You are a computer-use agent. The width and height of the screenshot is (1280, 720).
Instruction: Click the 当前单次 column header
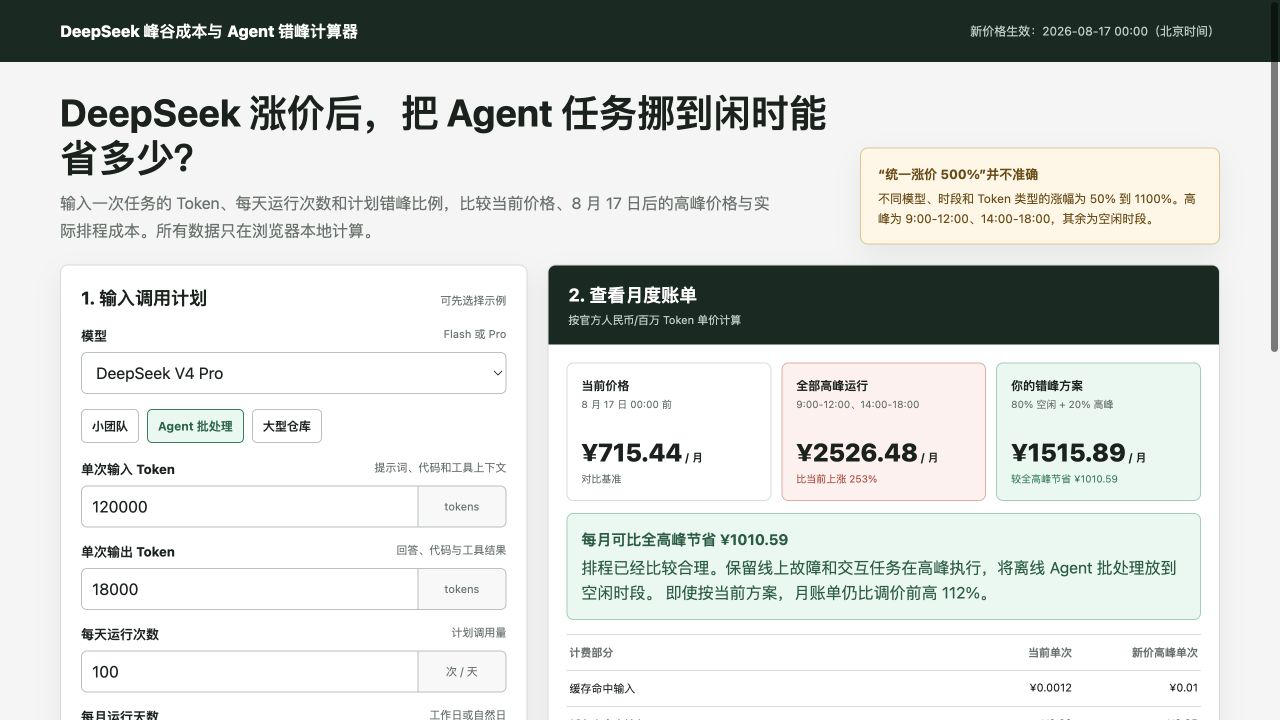[x=1050, y=653]
